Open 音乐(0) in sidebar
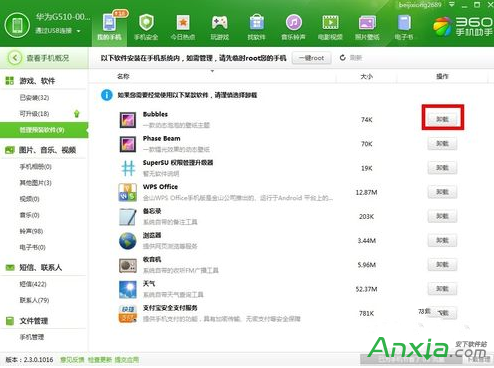The height and width of the screenshot is (368, 494). click(29, 215)
